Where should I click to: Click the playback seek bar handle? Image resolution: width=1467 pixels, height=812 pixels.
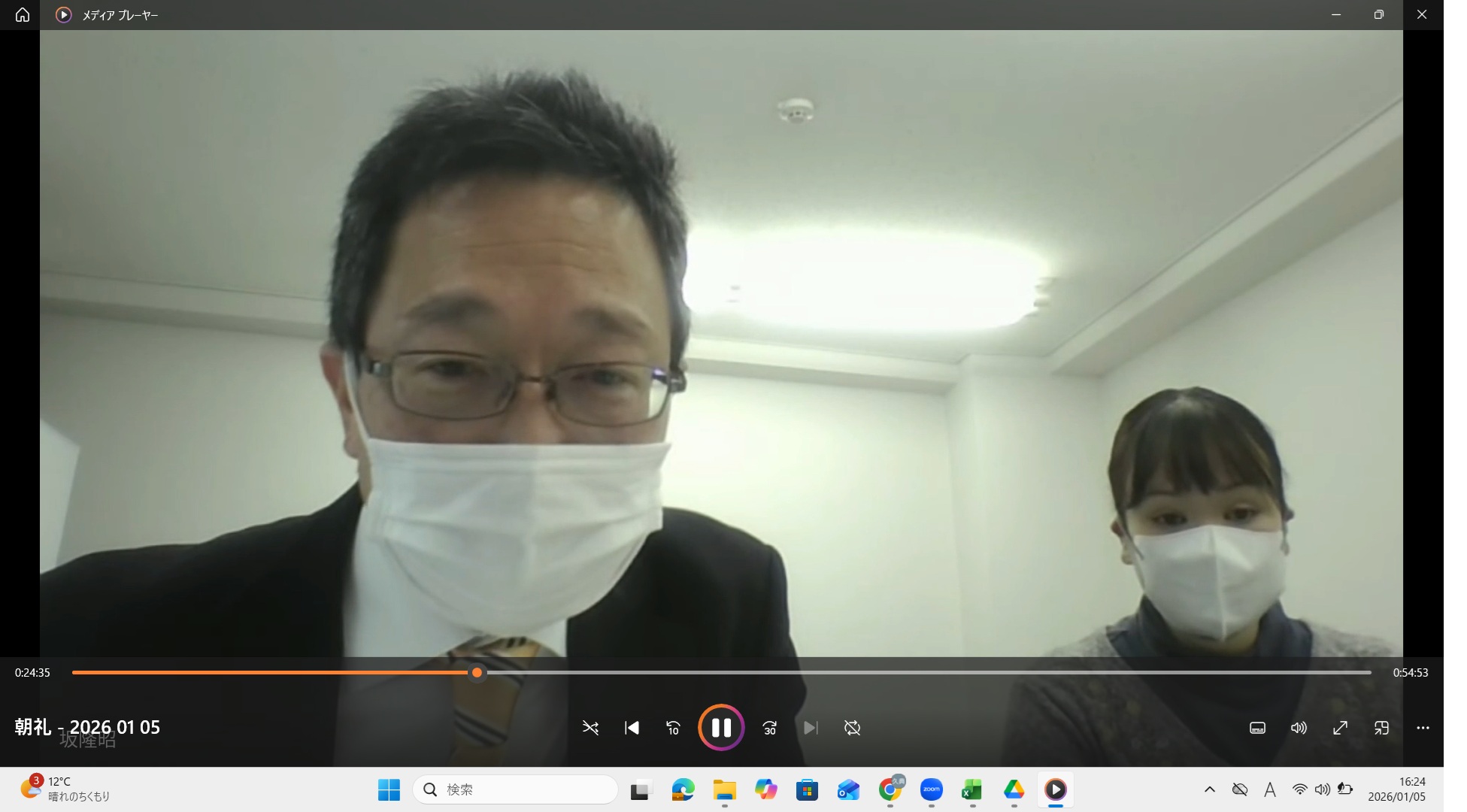(477, 672)
